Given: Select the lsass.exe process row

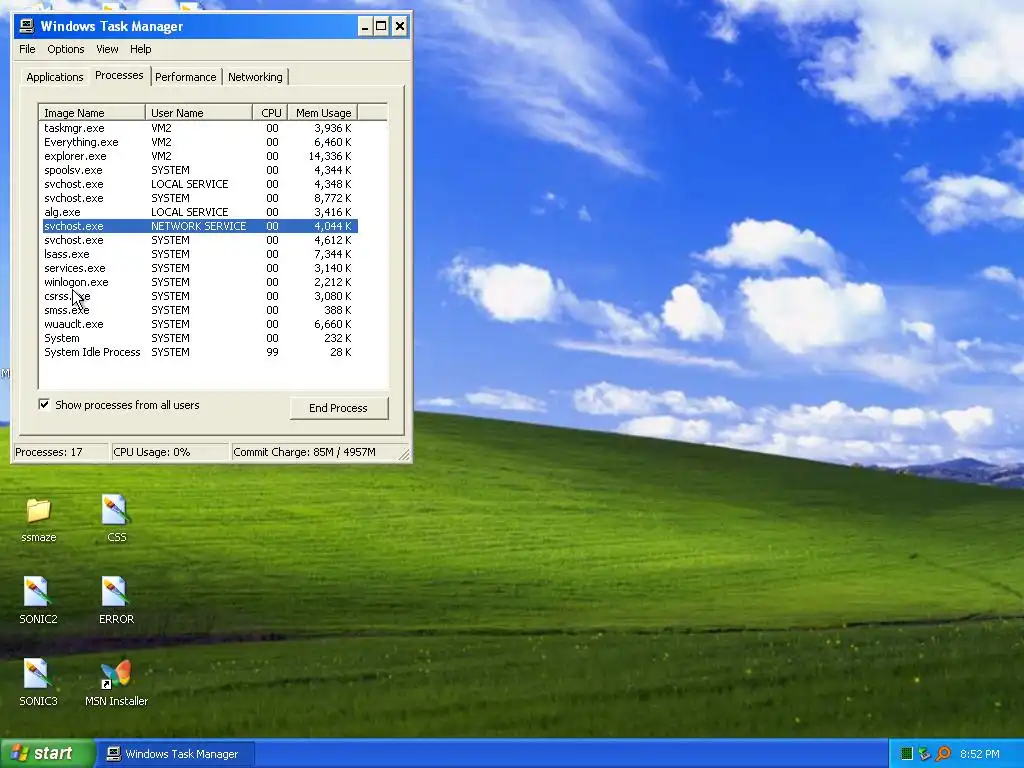Looking at the screenshot, I should (200, 254).
